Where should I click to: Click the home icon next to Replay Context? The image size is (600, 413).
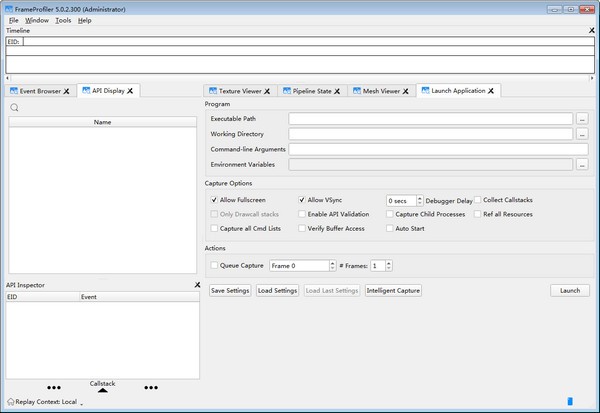[11, 402]
